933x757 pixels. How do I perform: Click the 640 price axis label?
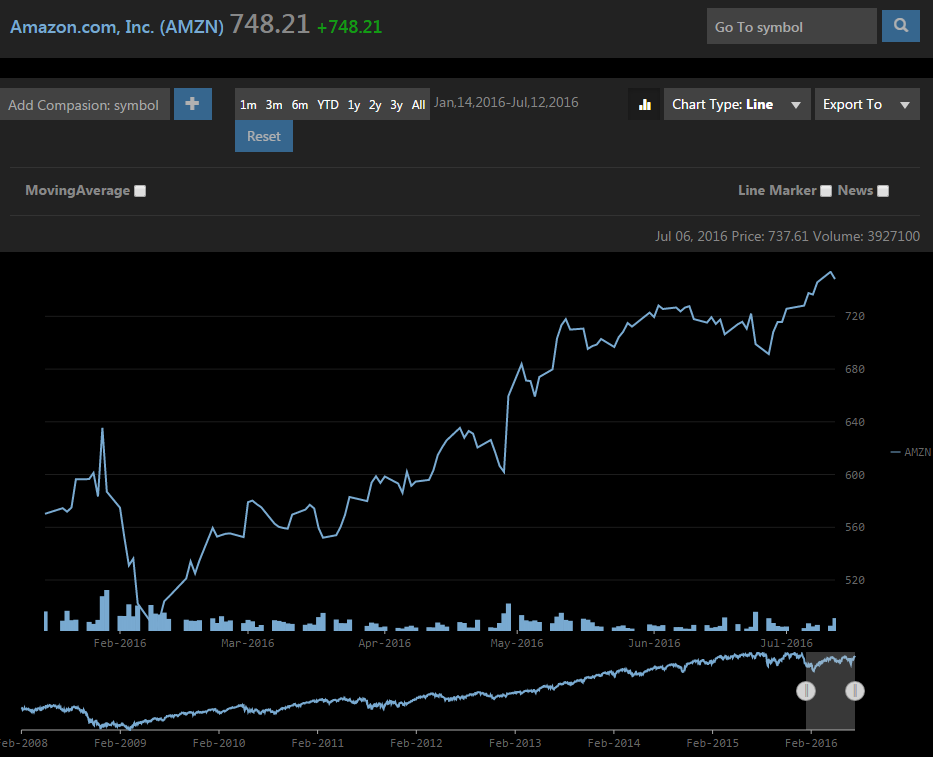(x=855, y=422)
